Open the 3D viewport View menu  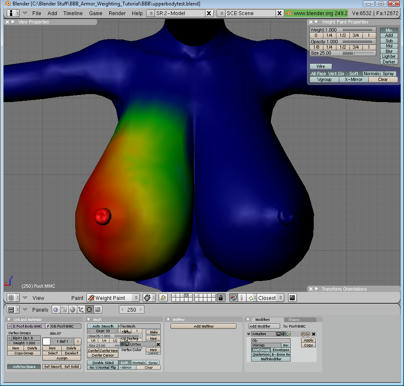click(x=38, y=298)
